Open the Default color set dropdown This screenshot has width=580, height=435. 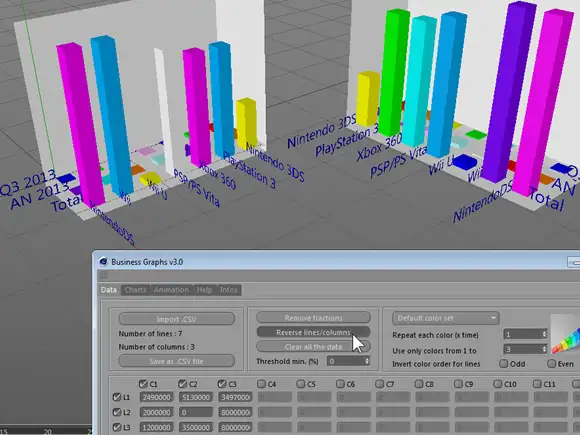pos(446,318)
